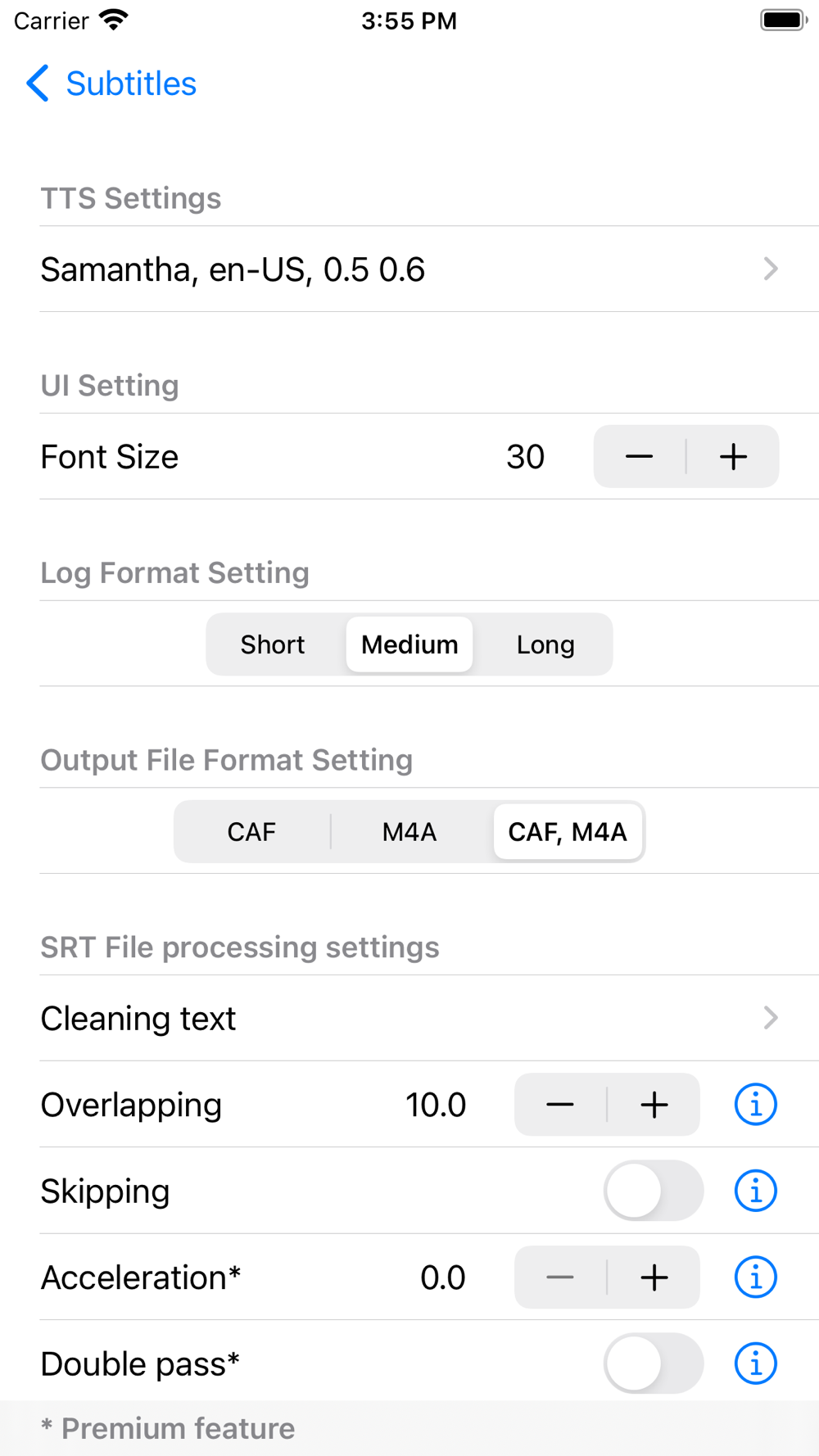Increase Font Size with plus
The width and height of the screenshot is (819, 1456).
[733, 457]
